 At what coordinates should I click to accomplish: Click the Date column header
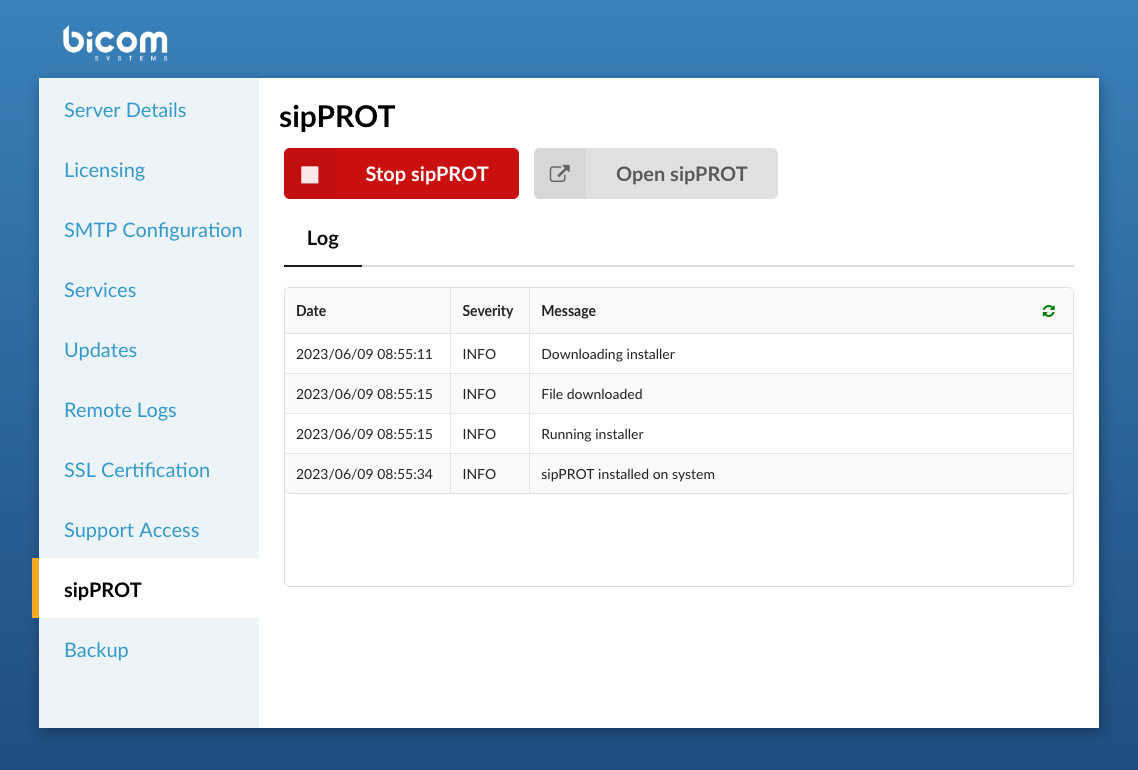click(x=311, y=311)
